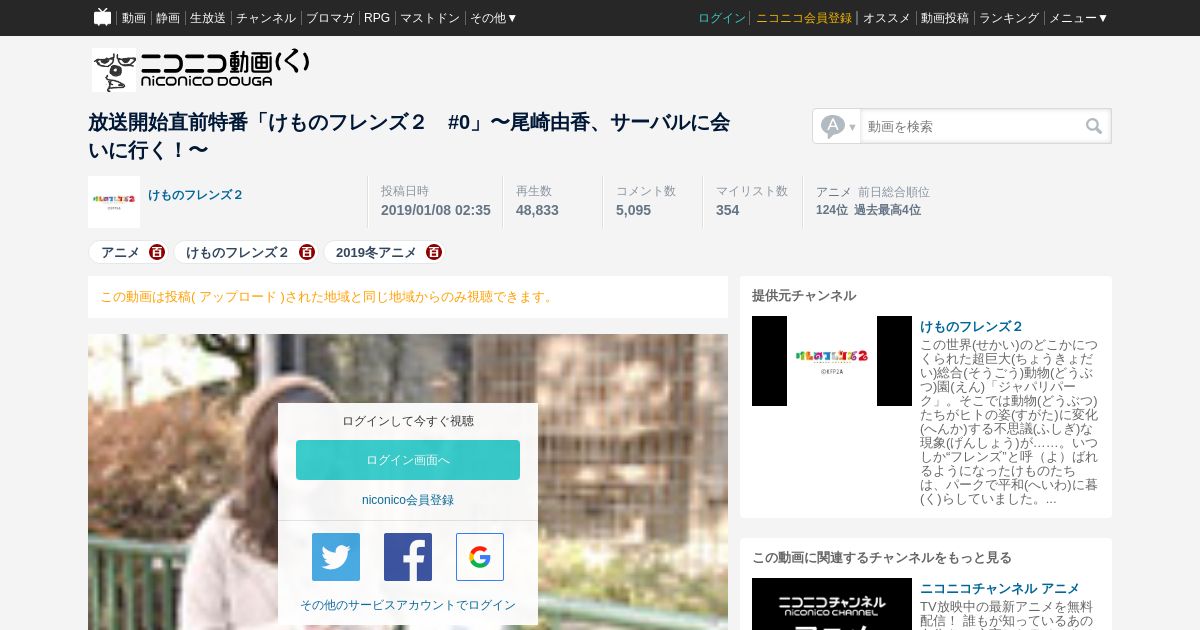Screen dimensions: 1200x630
Task: Open the 生放送 menu item
Action: pyautogui.click(x=208, y=18)
